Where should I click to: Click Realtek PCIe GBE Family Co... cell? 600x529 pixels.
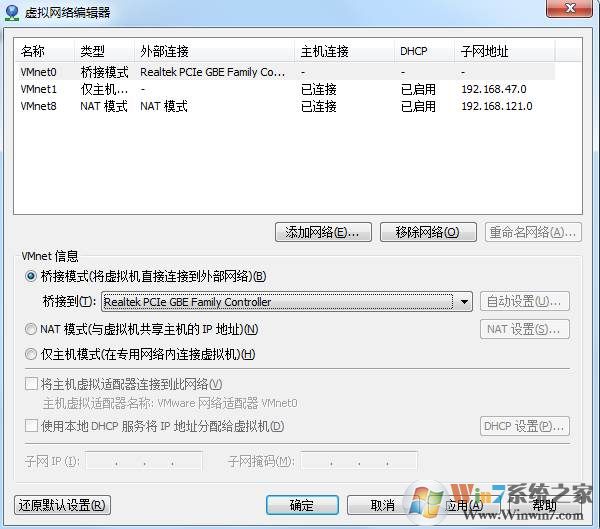click(212, 72)
